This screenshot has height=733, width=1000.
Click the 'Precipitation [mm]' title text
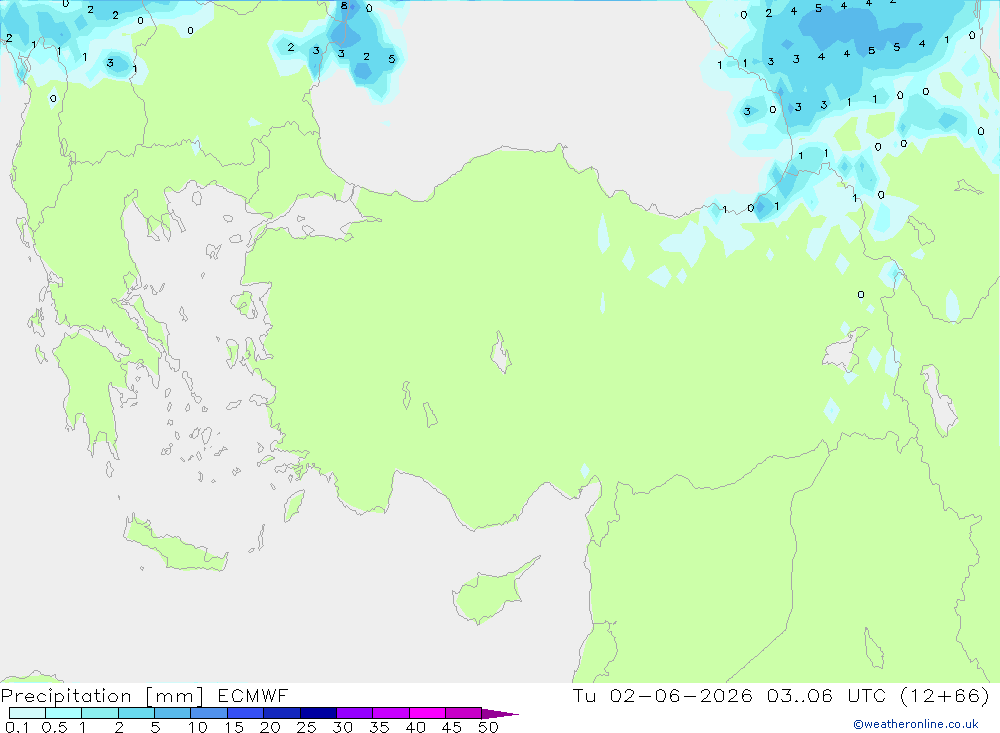102,696
